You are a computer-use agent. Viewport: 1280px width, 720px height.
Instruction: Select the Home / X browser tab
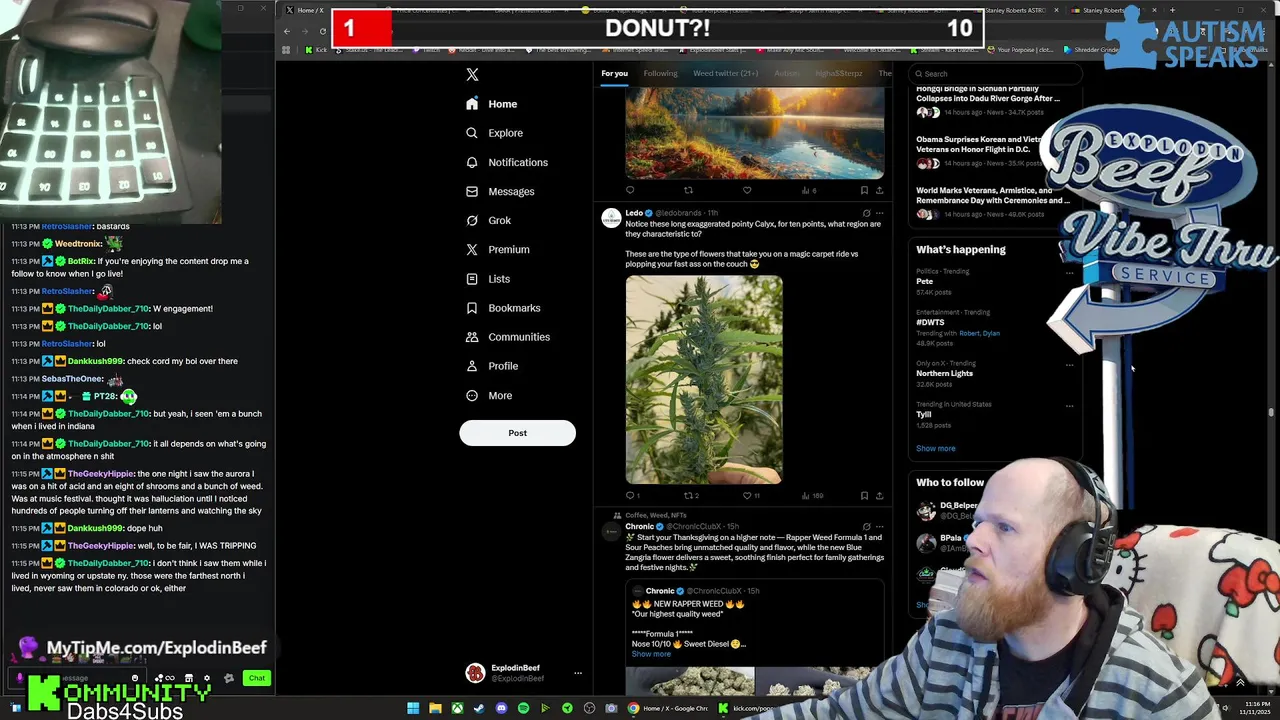[x=305, y=10]
